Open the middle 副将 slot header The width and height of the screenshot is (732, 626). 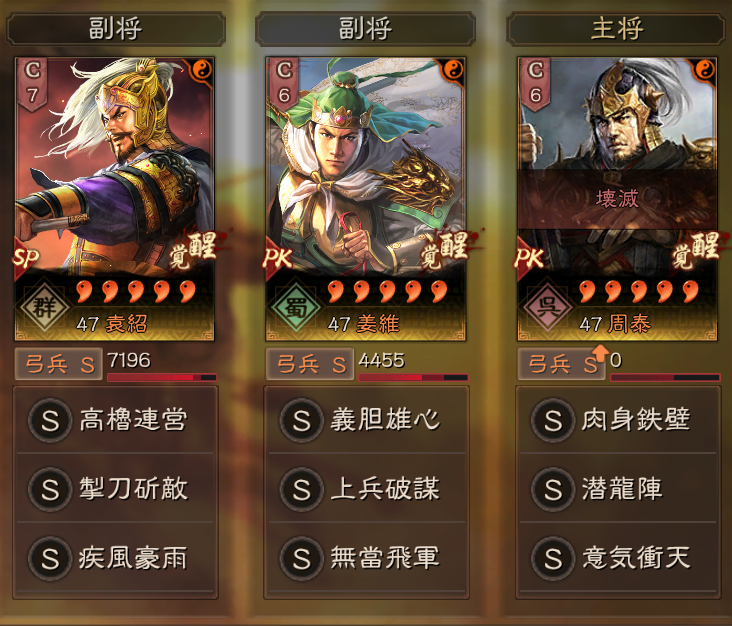365,29
